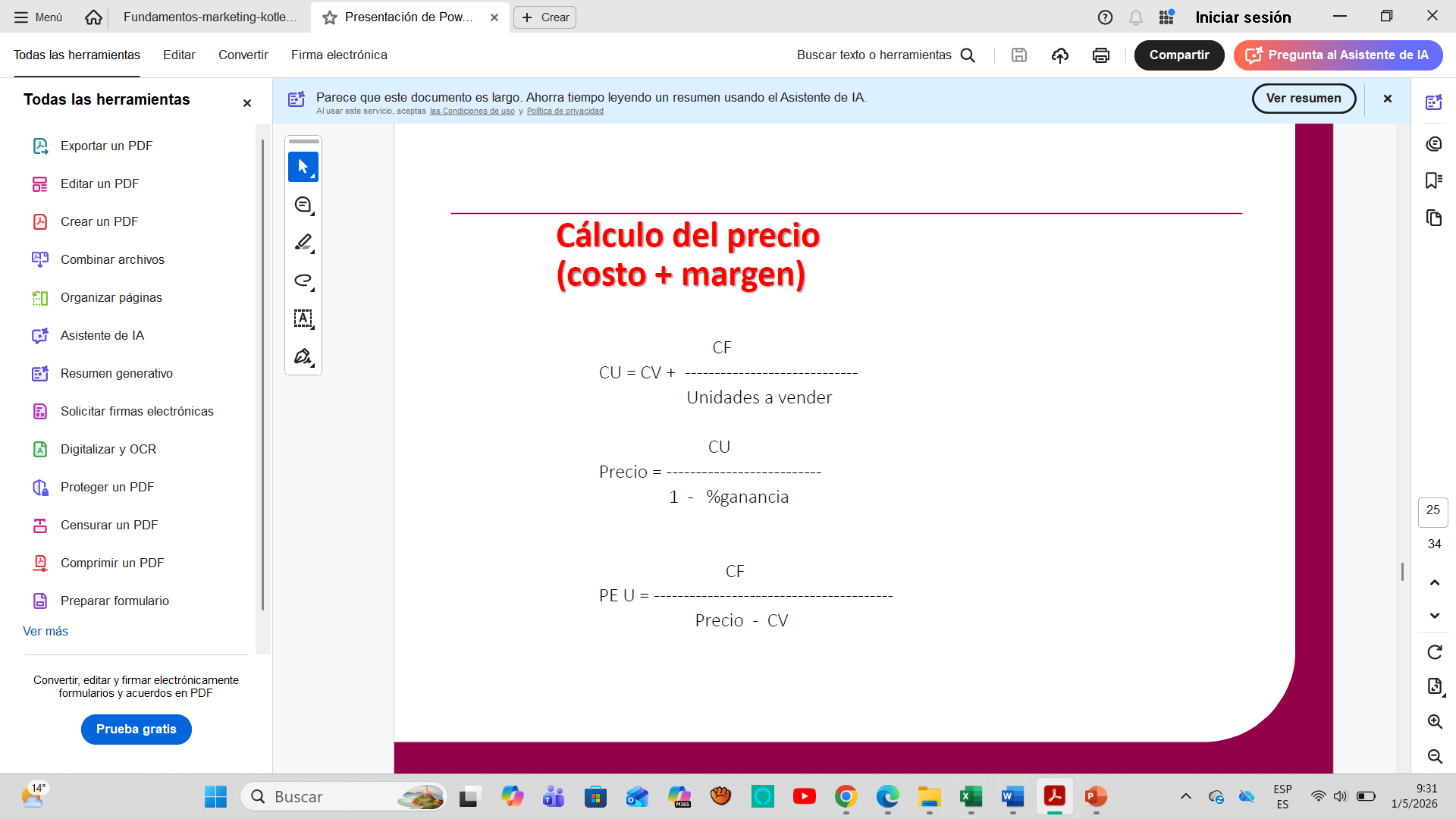The width and height of the screenshot is (1456, 819).
Task: Click the Compartir button
Action: pos(1179,55)
